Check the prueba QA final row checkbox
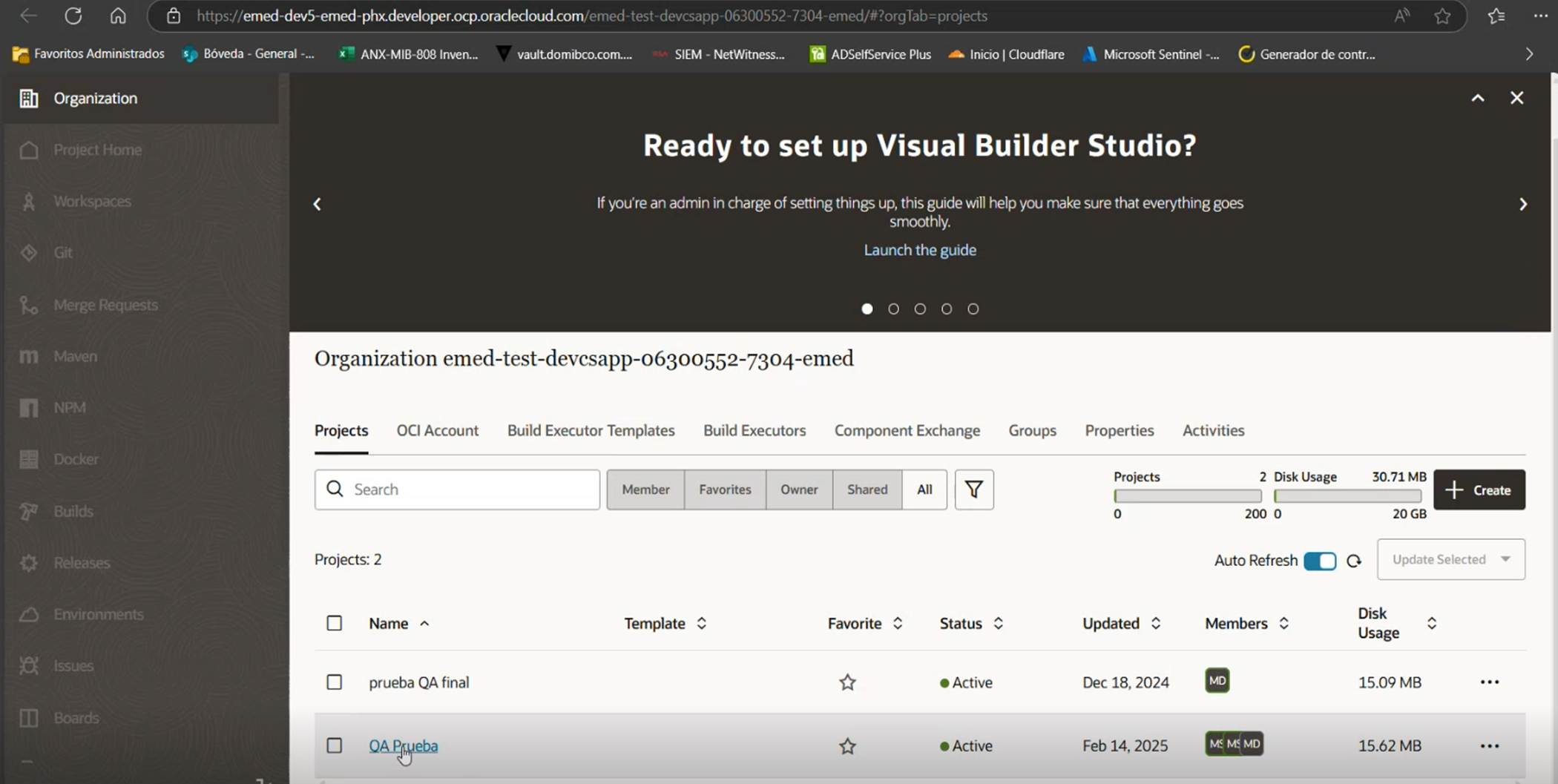Viewport: 1558px width, 784px height. point(335,682)
